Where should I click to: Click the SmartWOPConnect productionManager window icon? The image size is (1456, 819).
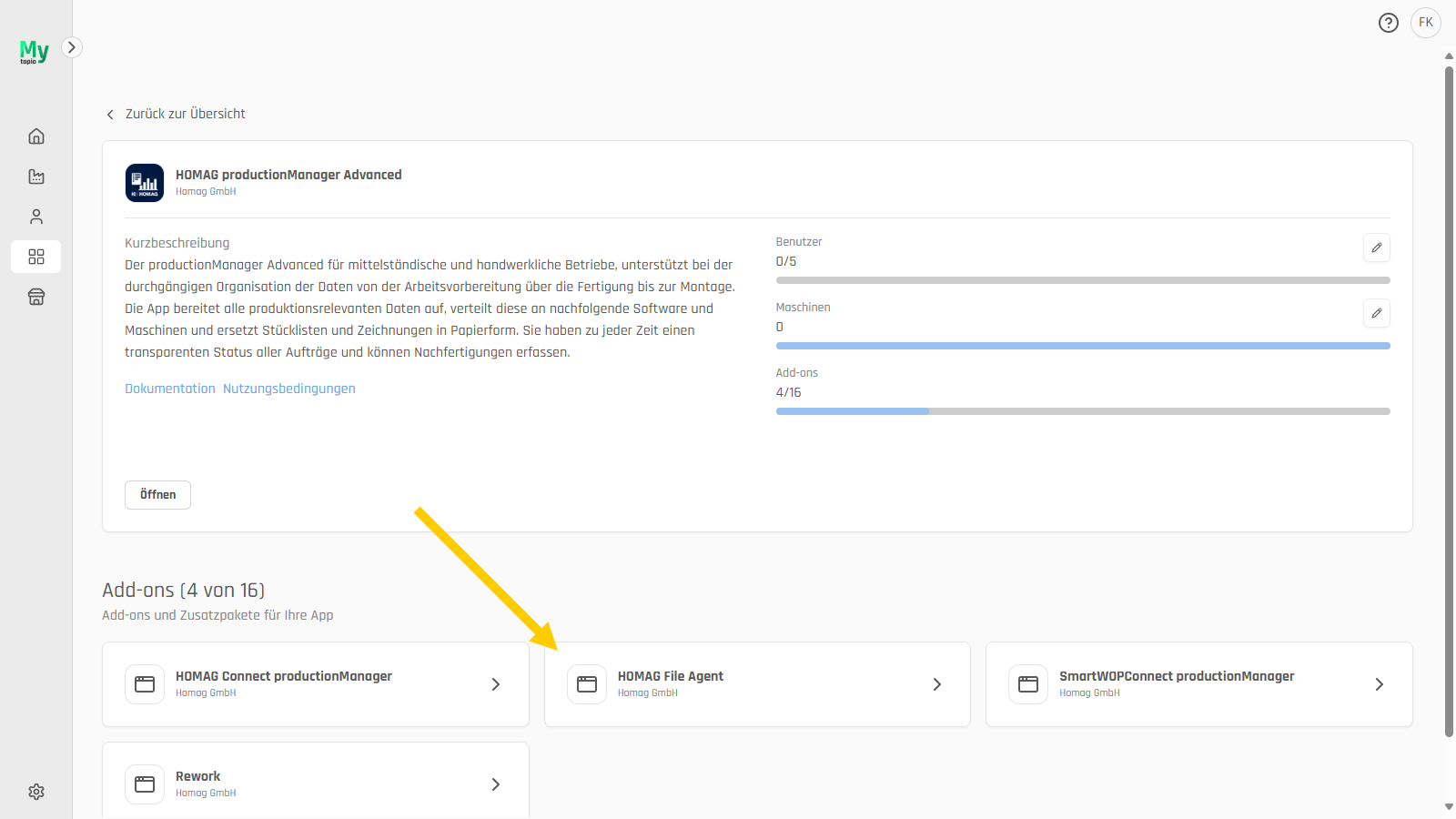(x=1028, y=684)
